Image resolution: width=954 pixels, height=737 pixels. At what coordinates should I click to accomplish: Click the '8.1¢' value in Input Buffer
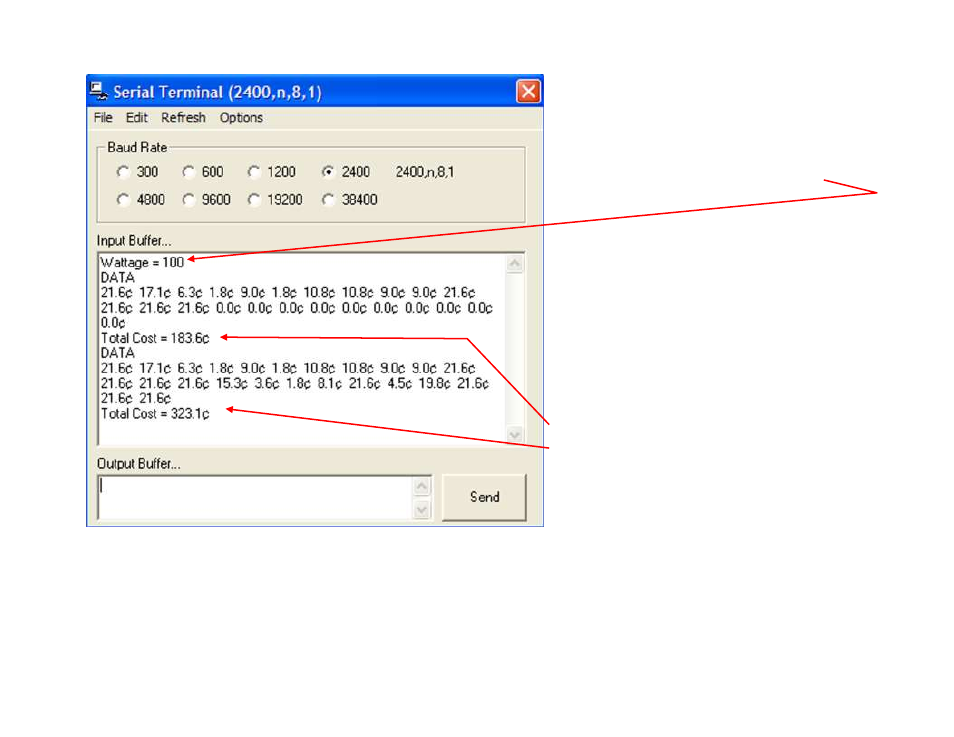click(329, 383)
